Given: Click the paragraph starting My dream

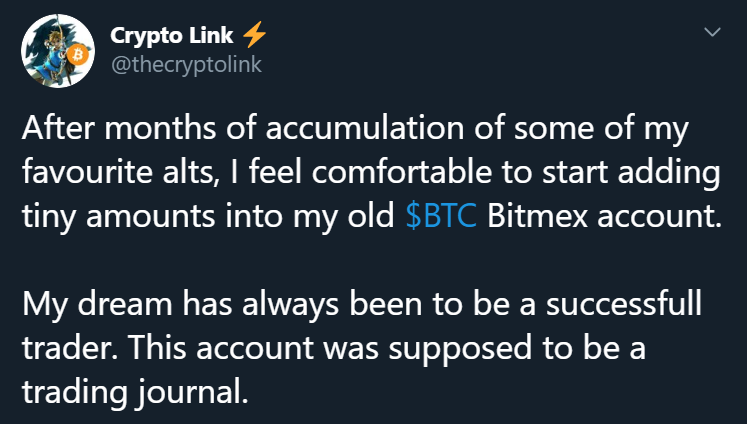Looking at the screenshot, I should point(362,348).
